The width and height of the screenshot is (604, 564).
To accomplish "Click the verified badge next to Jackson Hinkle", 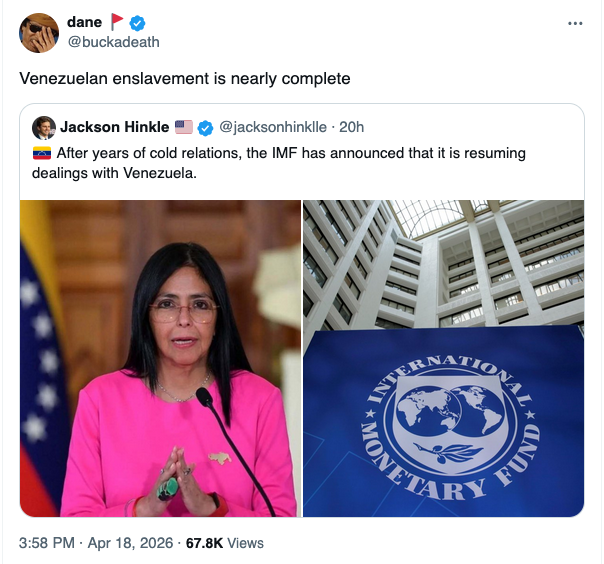I will tap(205, 128).
